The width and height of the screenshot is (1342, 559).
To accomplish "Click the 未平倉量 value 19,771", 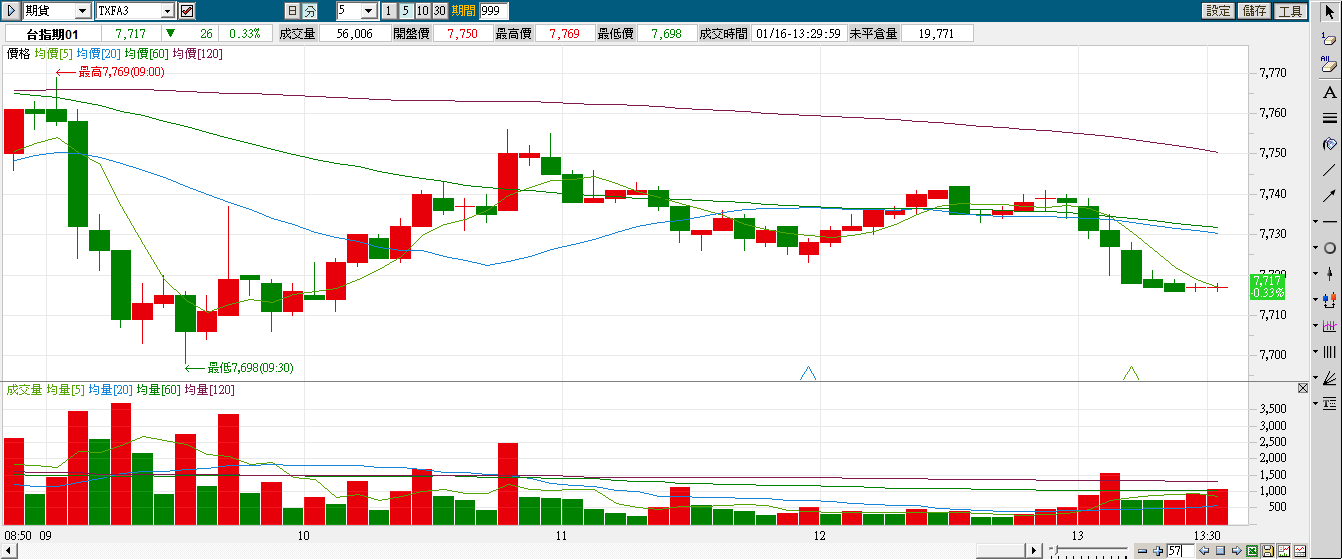I will pos(936,33).
